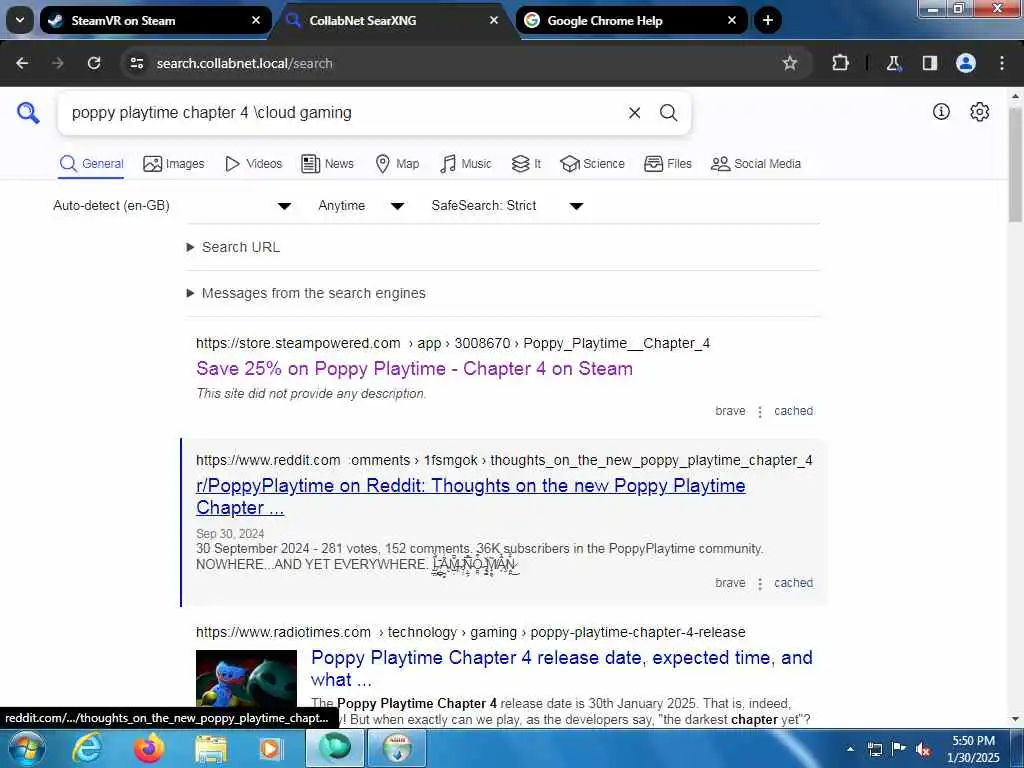Screen dimensions: 1024x768
Task: Select the Music search category
Action: click(466, 164)
